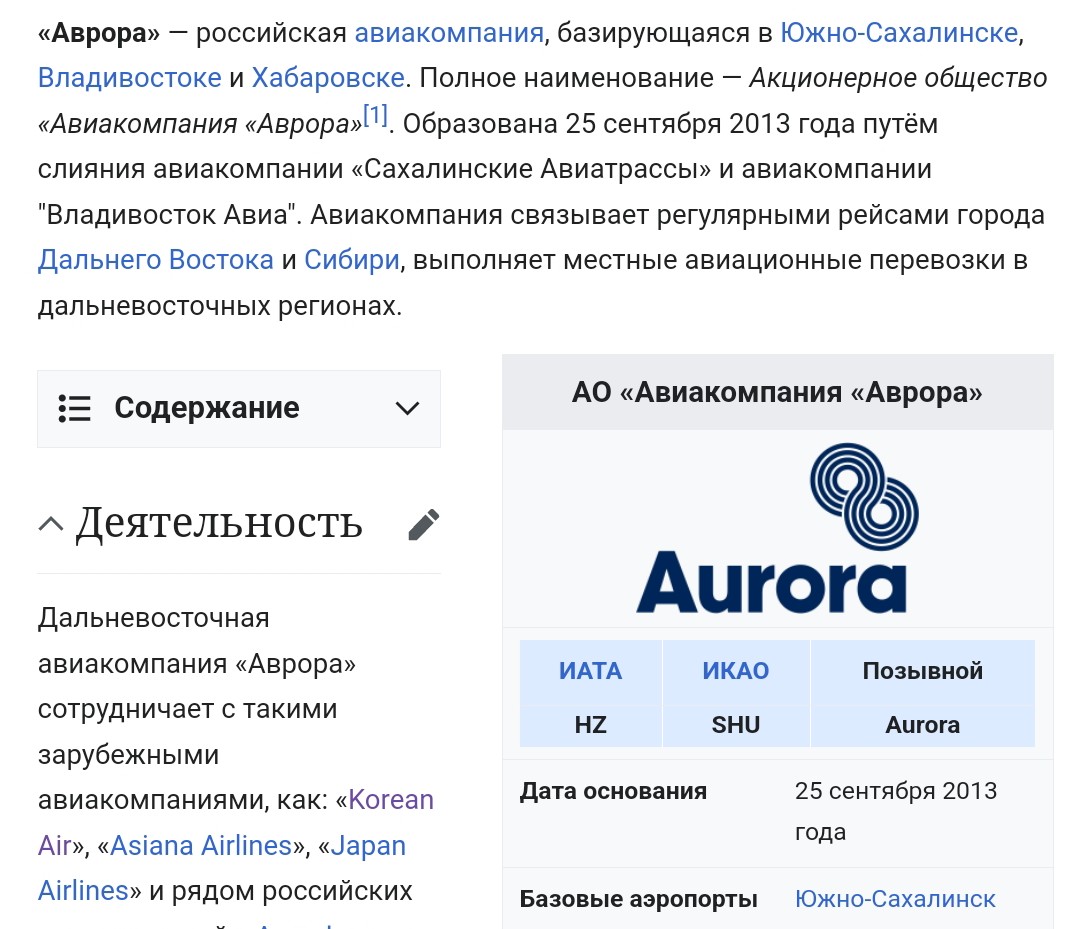The width and height of the screenshot is (1081, 929).
Task: Click footnote reference [1]
Action: [x=376, y=115]
